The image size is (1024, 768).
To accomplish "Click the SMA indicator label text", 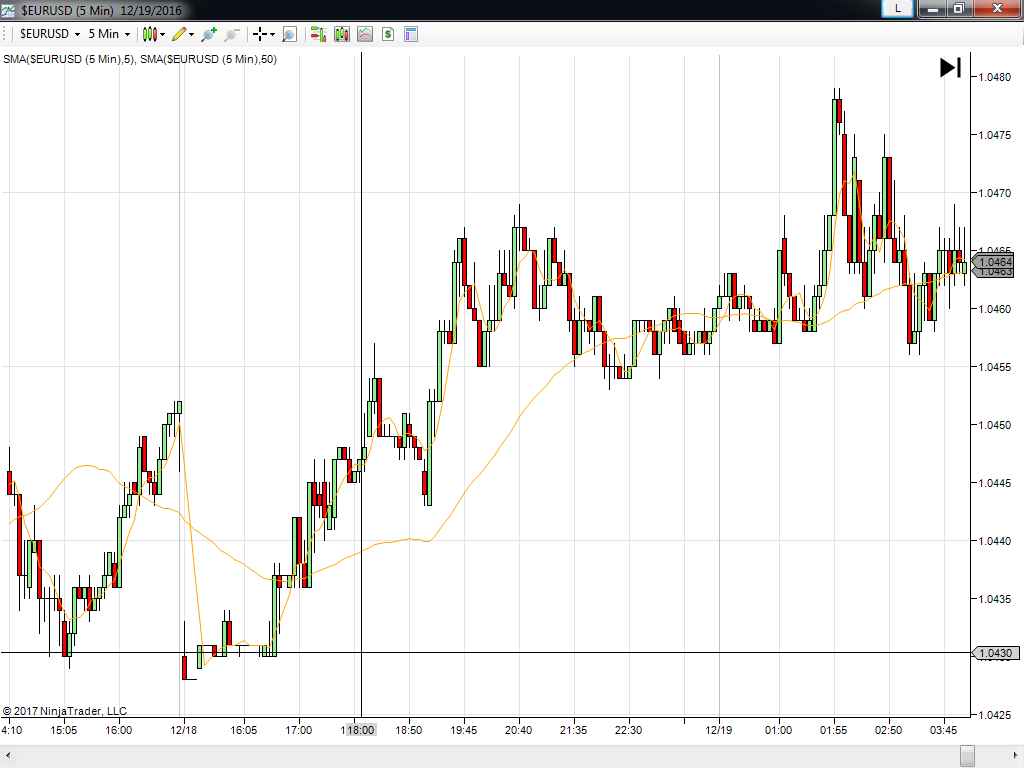I will pos(140,59).
